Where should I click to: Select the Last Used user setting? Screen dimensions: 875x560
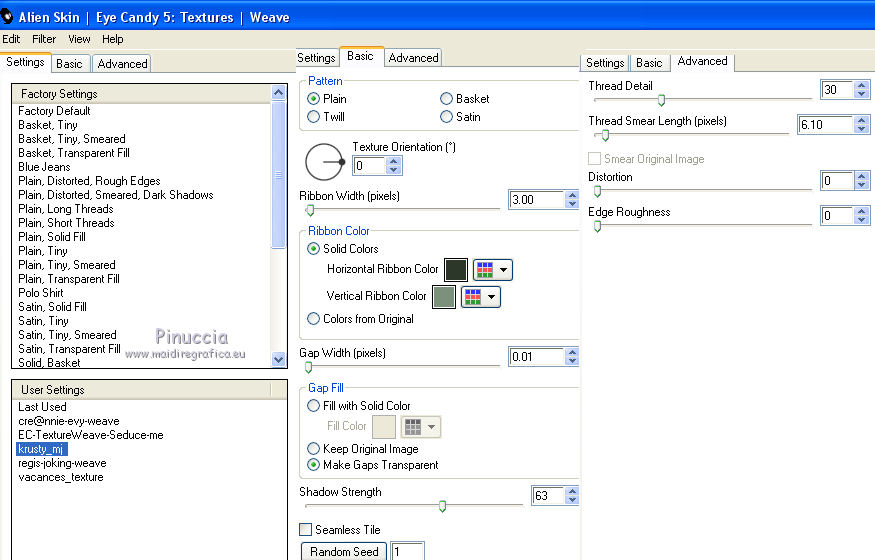[42, 407]
